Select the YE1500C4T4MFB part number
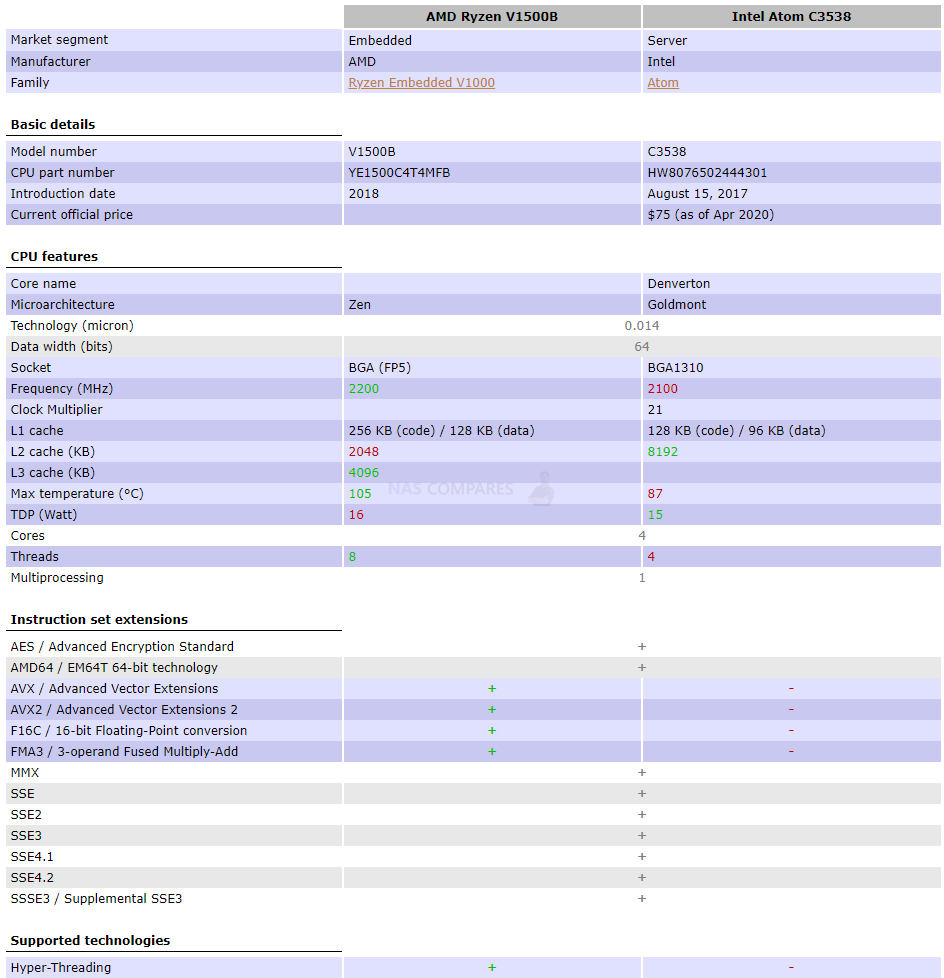 (x=399, y=173)
